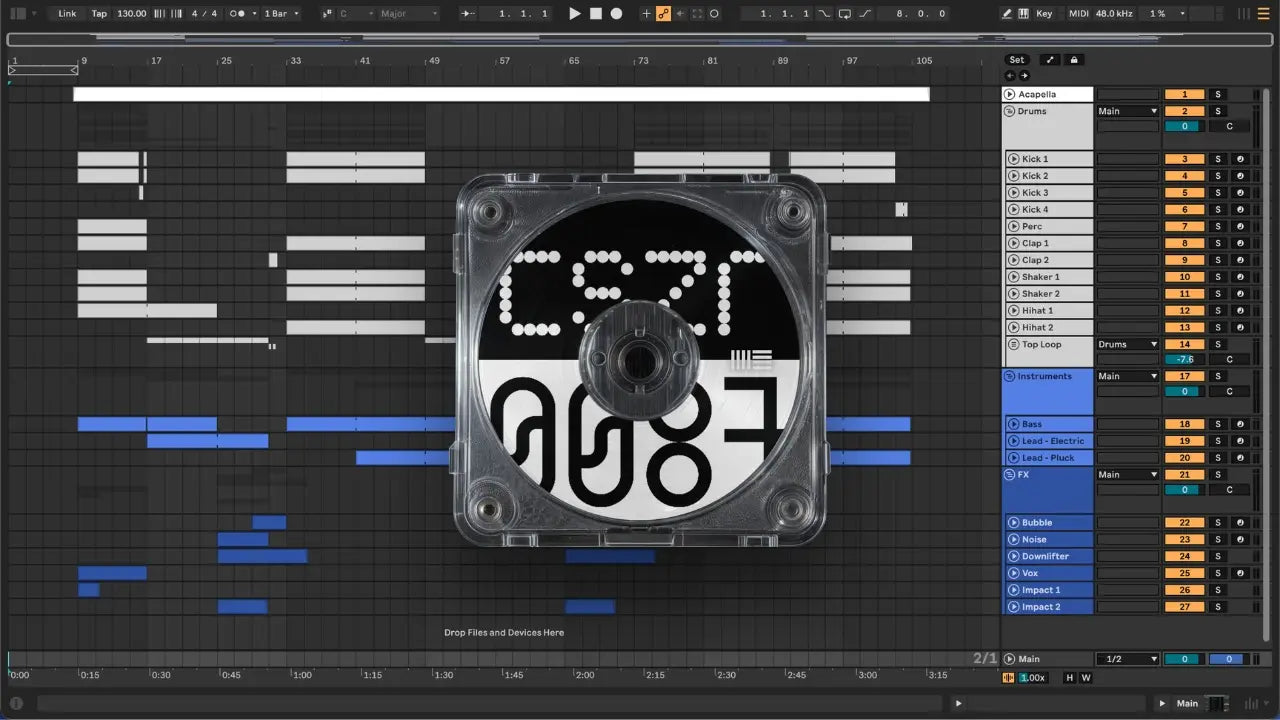This screenshot has height=720, width=1280.
Task: Click the Tap tempo button
Action: 99,14
